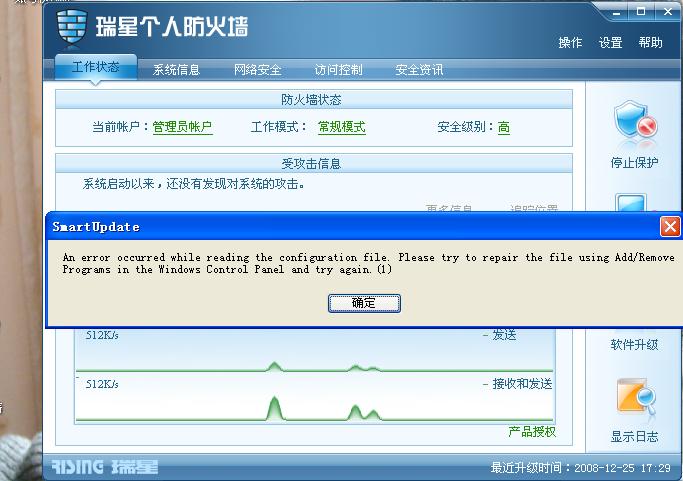Open the 安全资讯 tab
This screenshot has height=481, width=683.
(419, 70)
